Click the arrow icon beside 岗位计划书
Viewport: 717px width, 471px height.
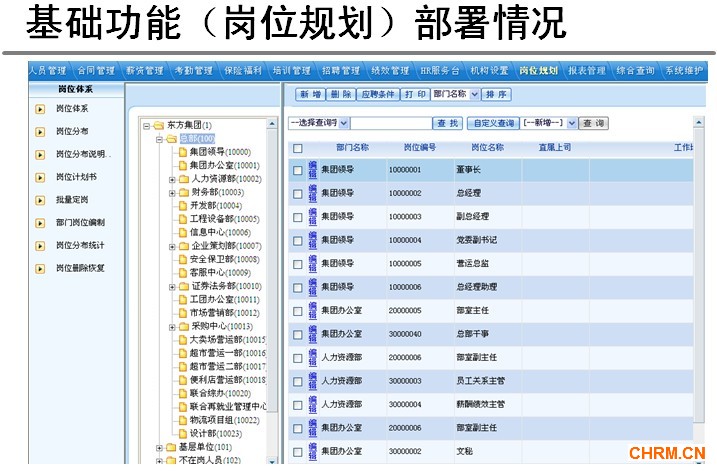point(40,177)
